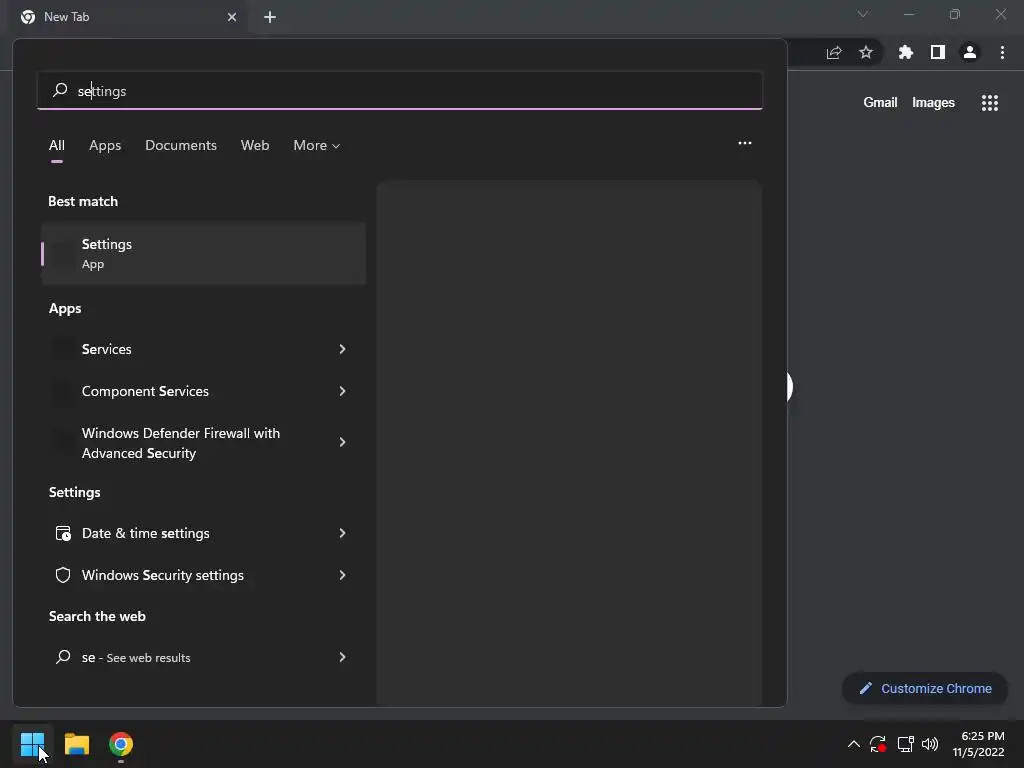
Task: Bookmark this tab with the star icon
Action: click(x=866, y=52)
